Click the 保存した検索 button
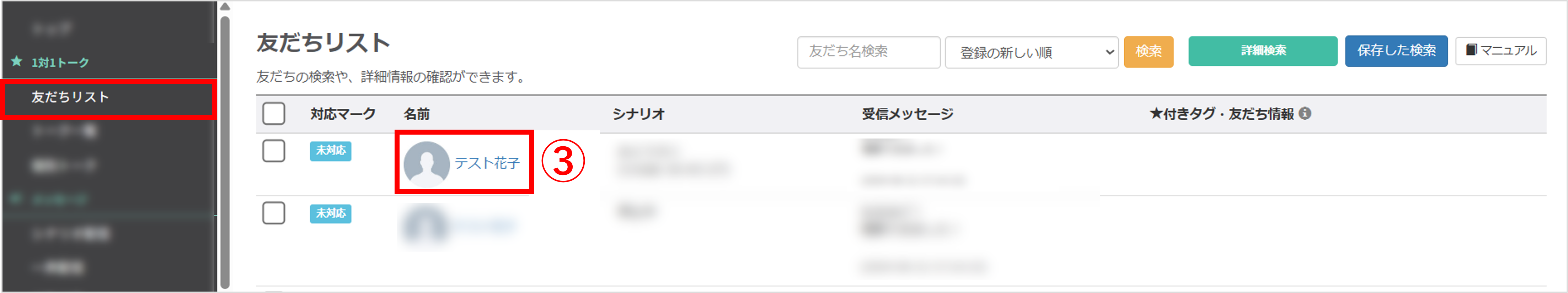The width and height of the screenshot is (1568, 293). [1396, 50]
